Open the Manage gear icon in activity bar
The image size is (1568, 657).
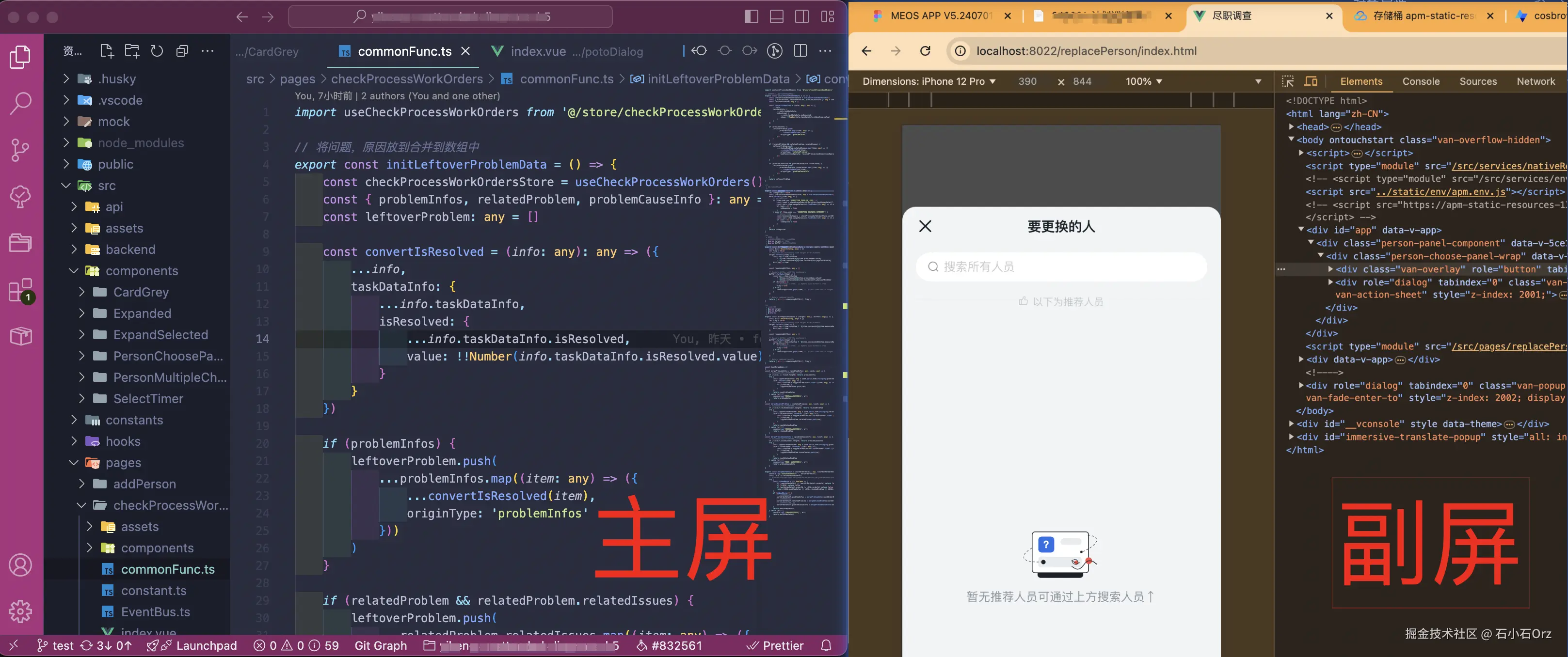pos(20,611)
